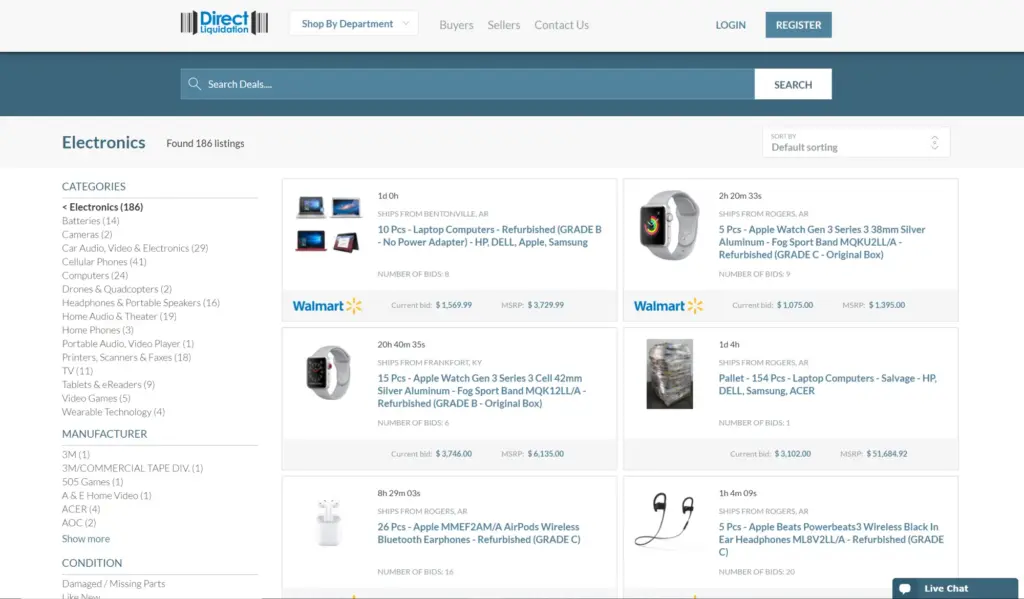1024x599 pixels.
Task: Filter by Cellular Phones (41)
Action: pyautogui.click(x=104, y=262)
